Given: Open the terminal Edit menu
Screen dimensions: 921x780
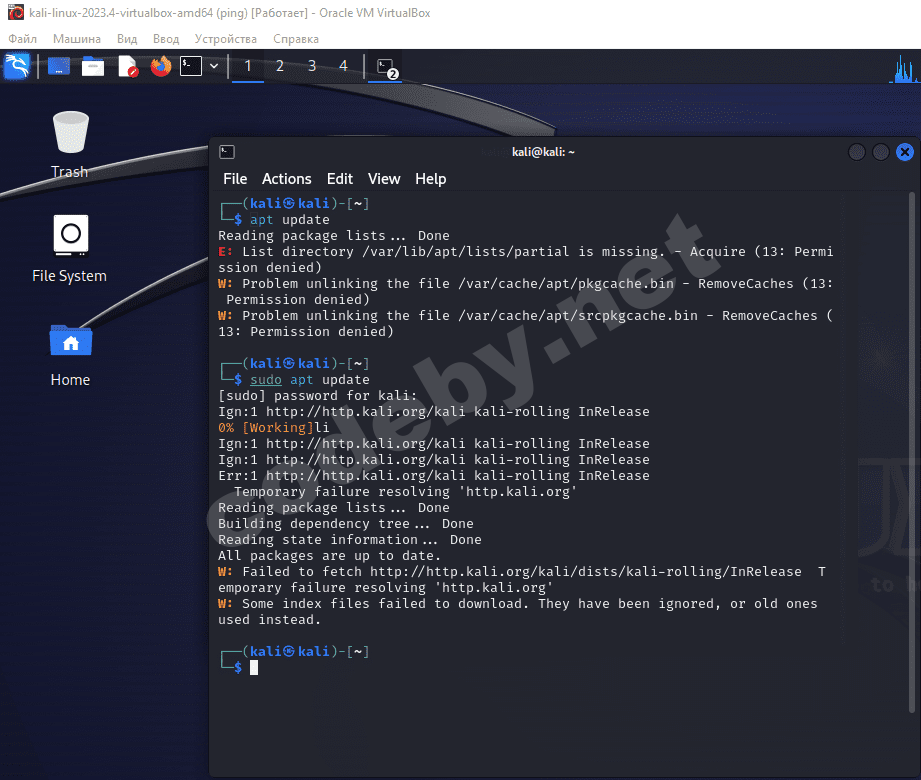Looking at the screenshot, I should [340, 179].
